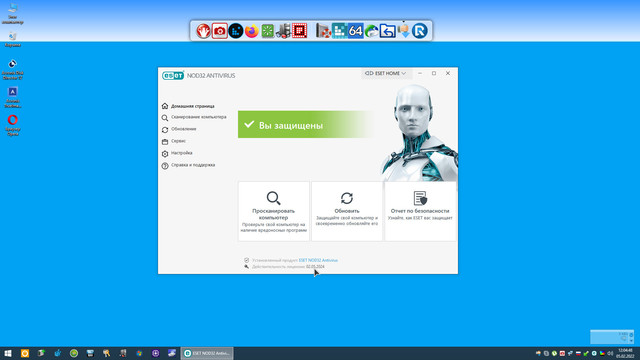Click the Вы защищены status banner
This screenshot has width=640, height=360.
click(x=305, y=124)
